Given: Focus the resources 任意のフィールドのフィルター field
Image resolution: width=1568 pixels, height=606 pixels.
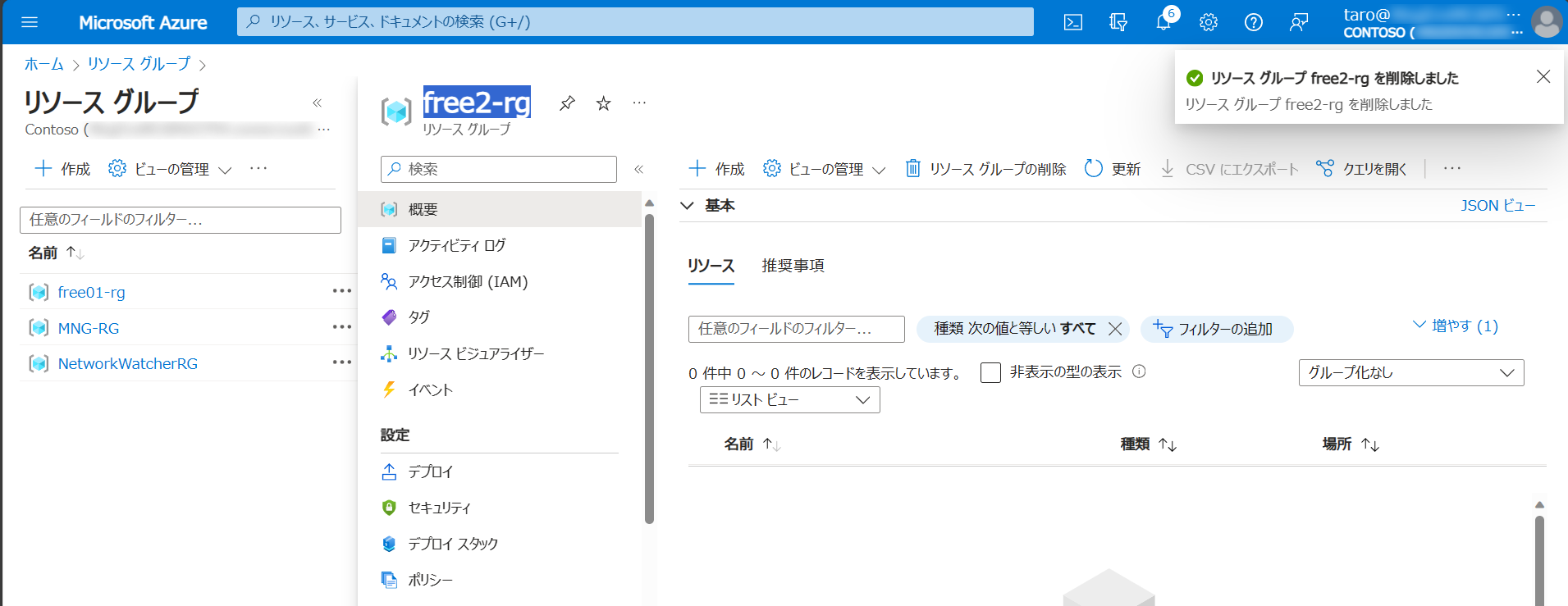Looking at the screenshot, I should tap(797, 329).
